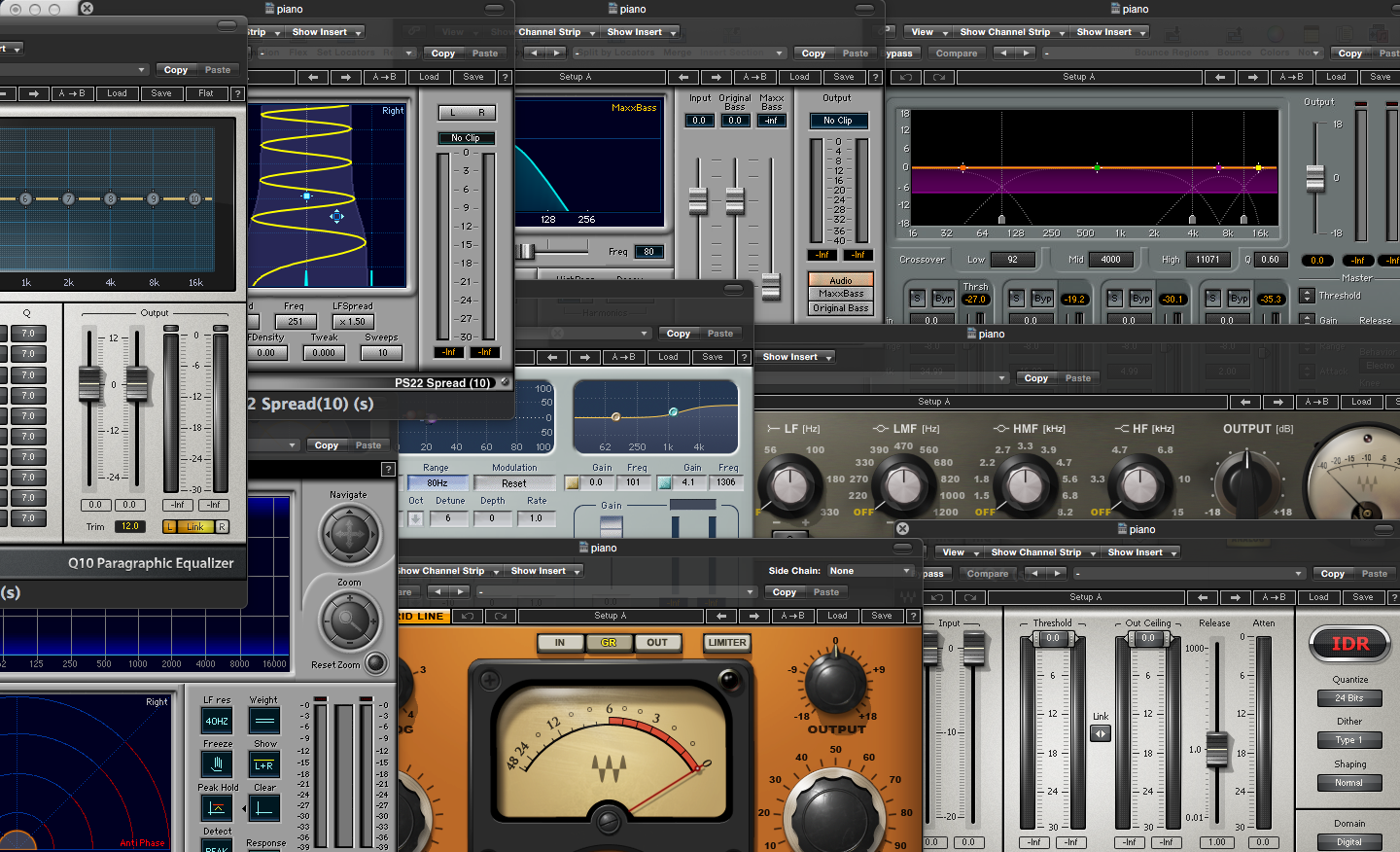Click next setup arrow in the PS22 toolbar
Viewport: 1400px width, 852px height.
pyautogui.click(x=345, y=77)
